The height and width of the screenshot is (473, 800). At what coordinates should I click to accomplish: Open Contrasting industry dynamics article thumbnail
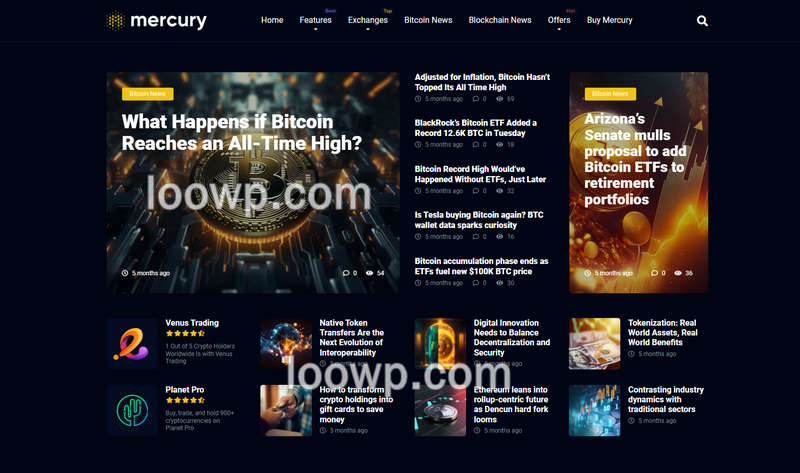pyautogui.click(x=594, y=410)
